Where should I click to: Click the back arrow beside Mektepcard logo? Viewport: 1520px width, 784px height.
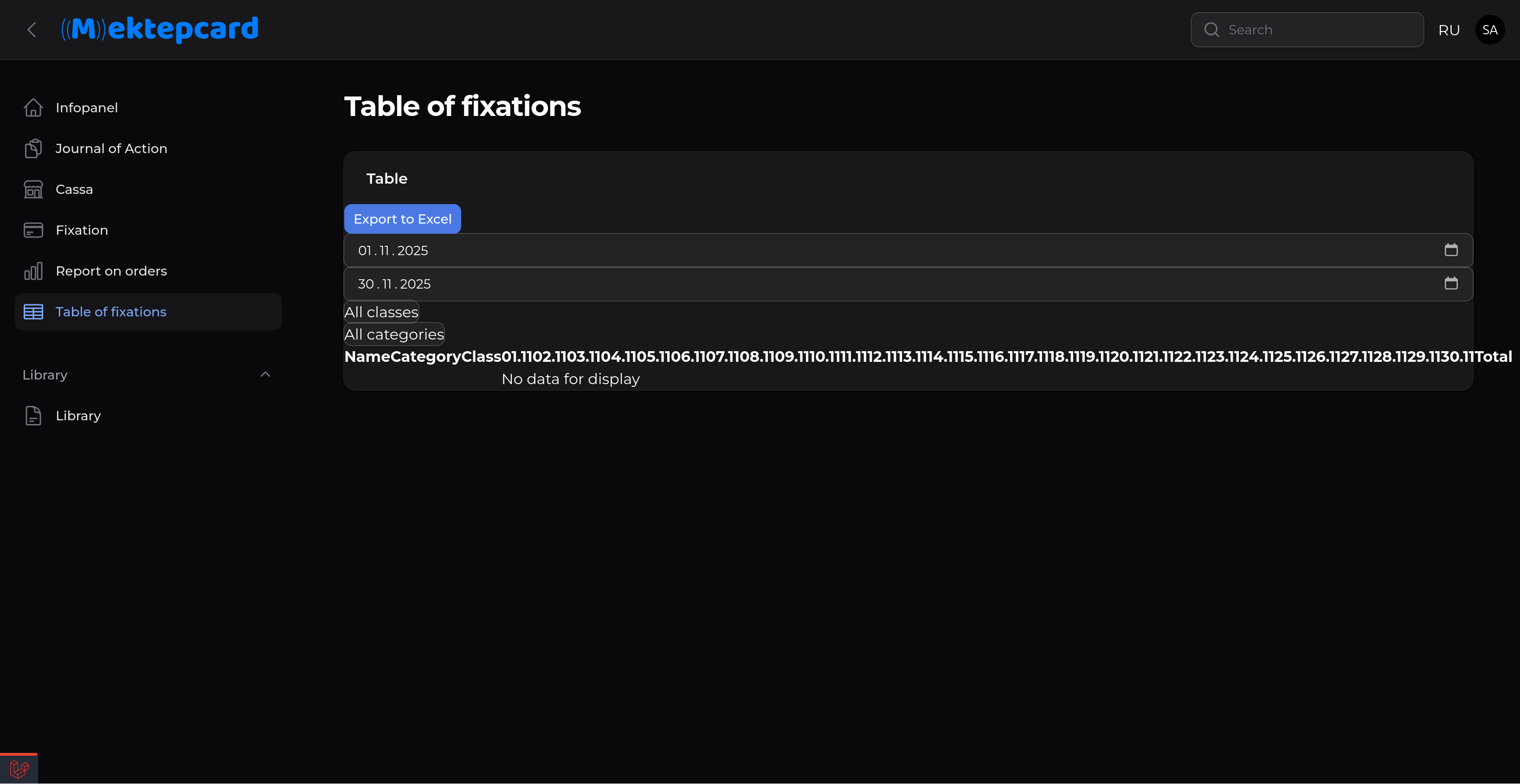click(32, 30)
